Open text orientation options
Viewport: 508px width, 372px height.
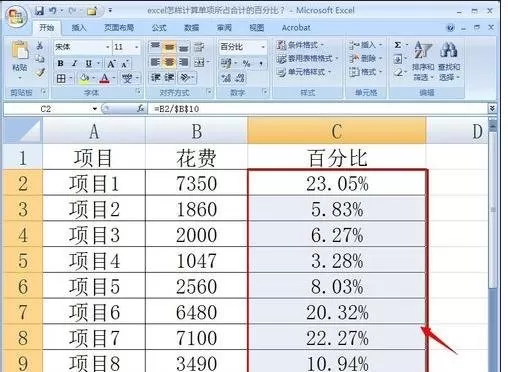click(185, 78)
